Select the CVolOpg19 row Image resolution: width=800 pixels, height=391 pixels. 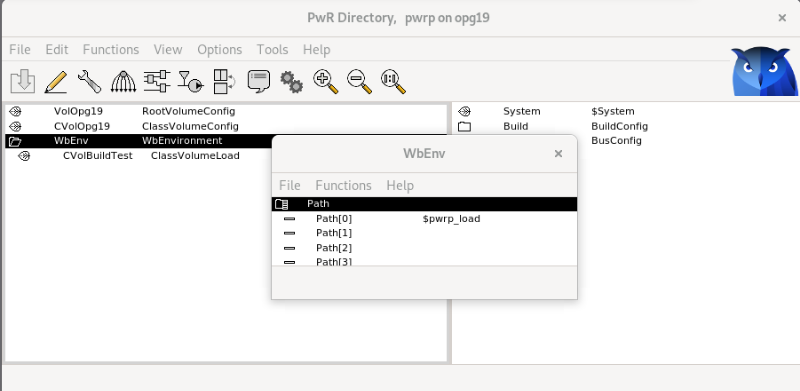(226, 126)
